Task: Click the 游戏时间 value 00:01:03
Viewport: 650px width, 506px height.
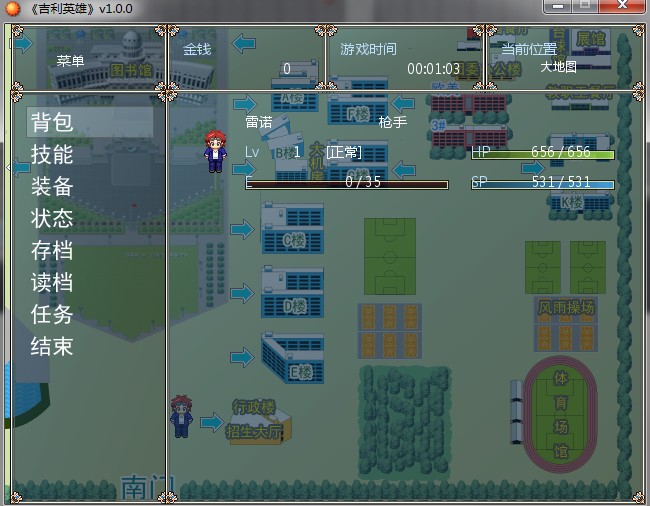Action: [434, 69]
